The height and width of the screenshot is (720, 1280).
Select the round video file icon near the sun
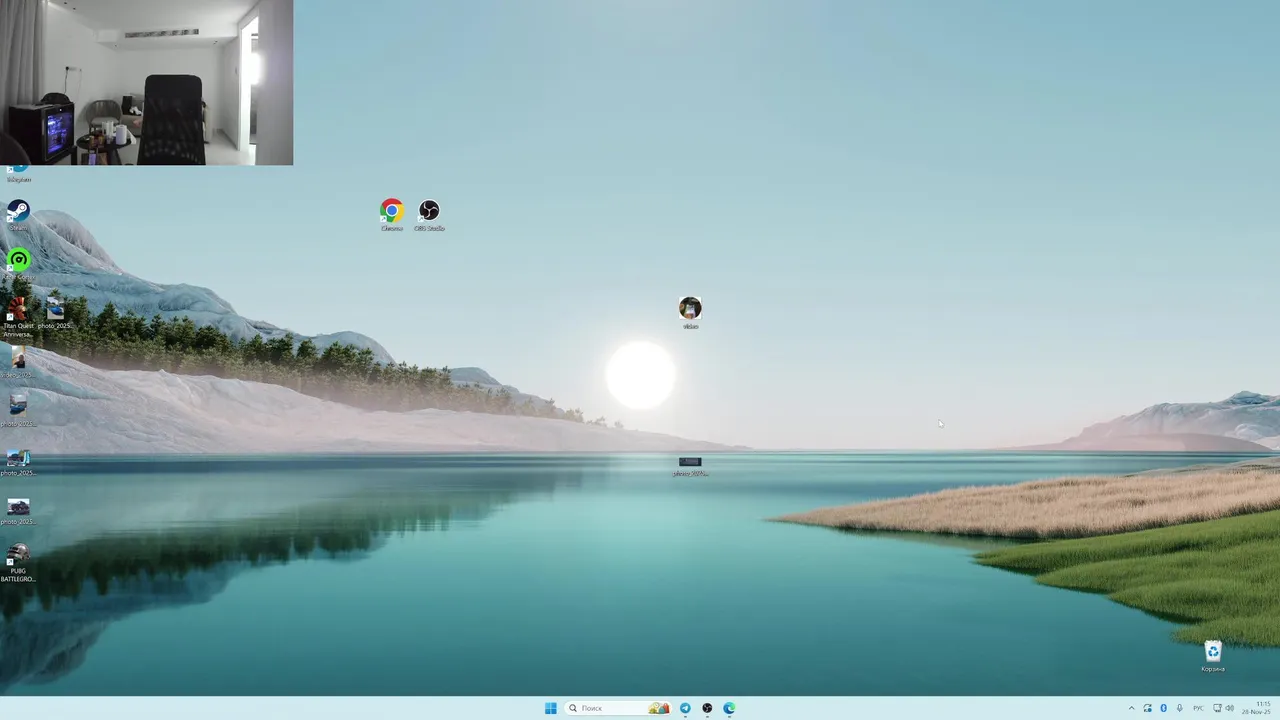point(690,312)
